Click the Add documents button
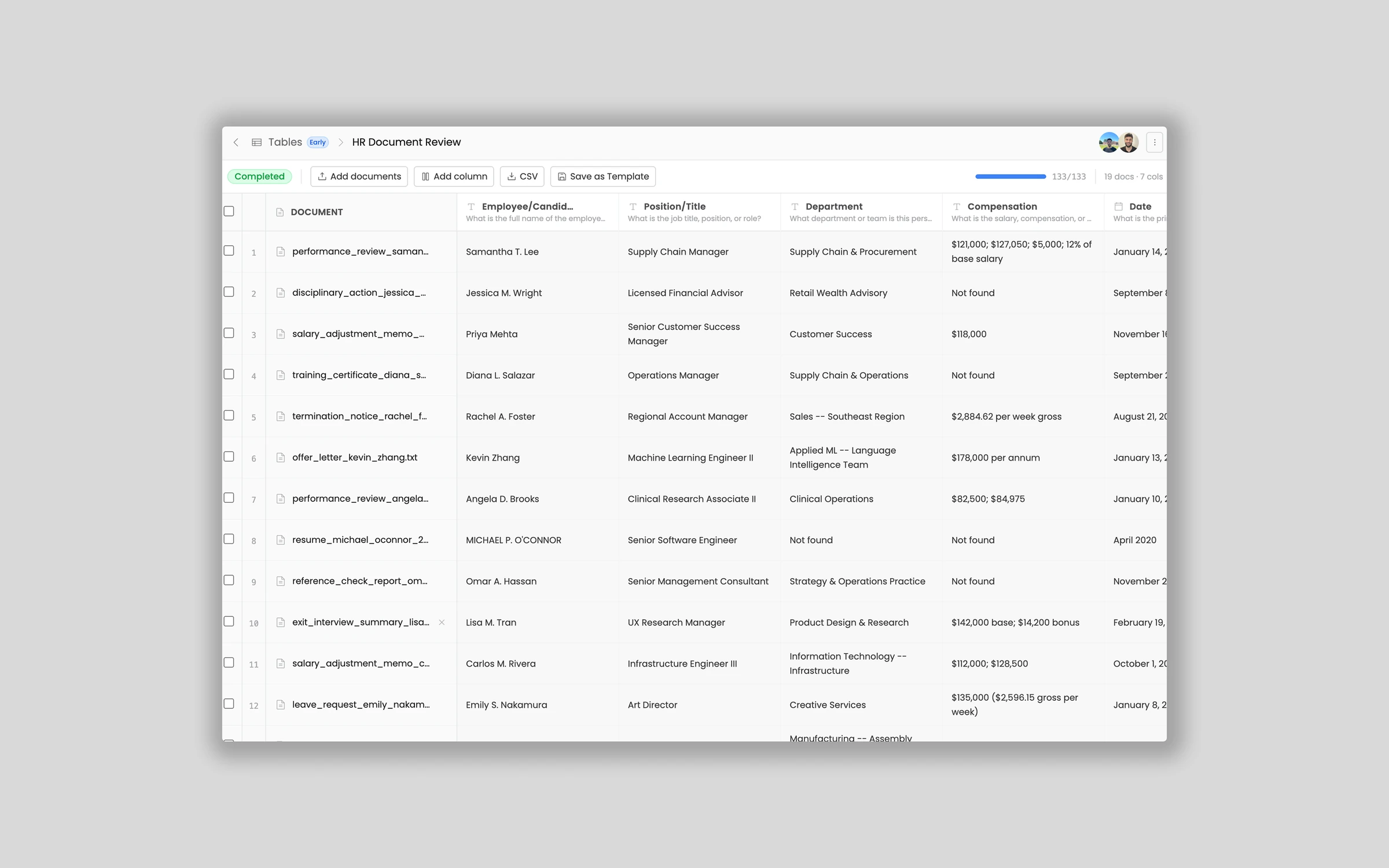 click(x=359, y=176)
